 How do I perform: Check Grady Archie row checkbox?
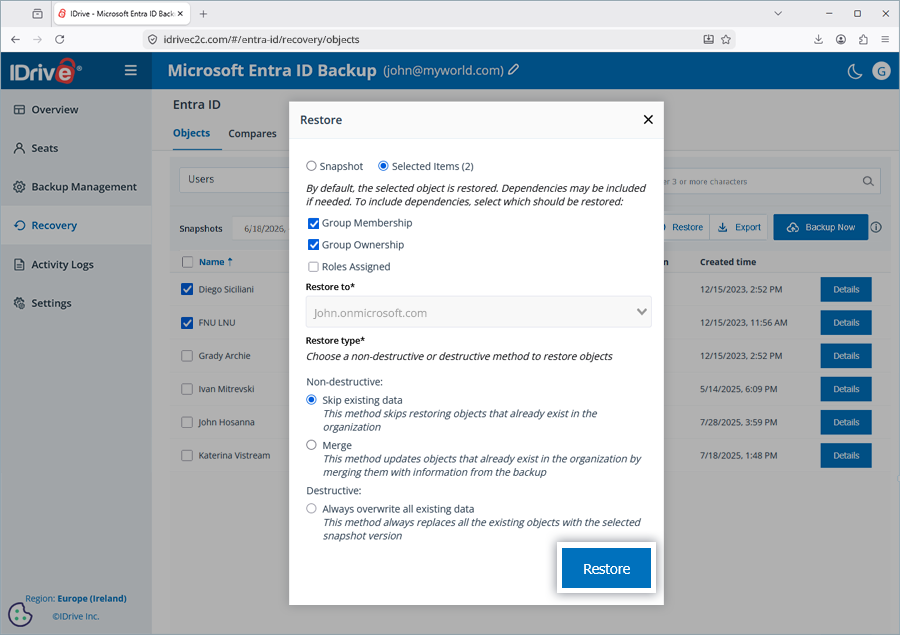tap(187, 356)
